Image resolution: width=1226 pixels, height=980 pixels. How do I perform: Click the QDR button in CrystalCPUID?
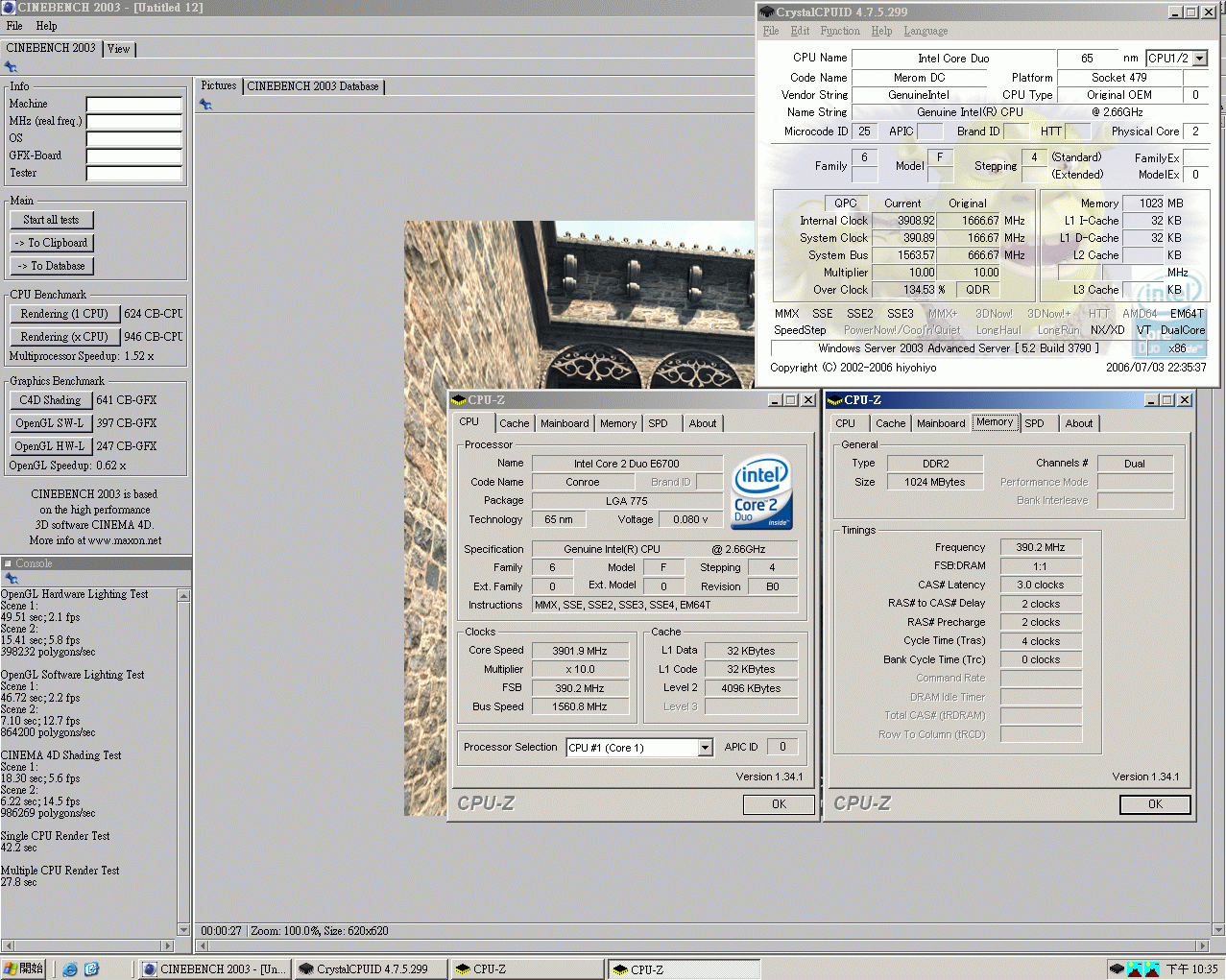[x=978, y=290]
